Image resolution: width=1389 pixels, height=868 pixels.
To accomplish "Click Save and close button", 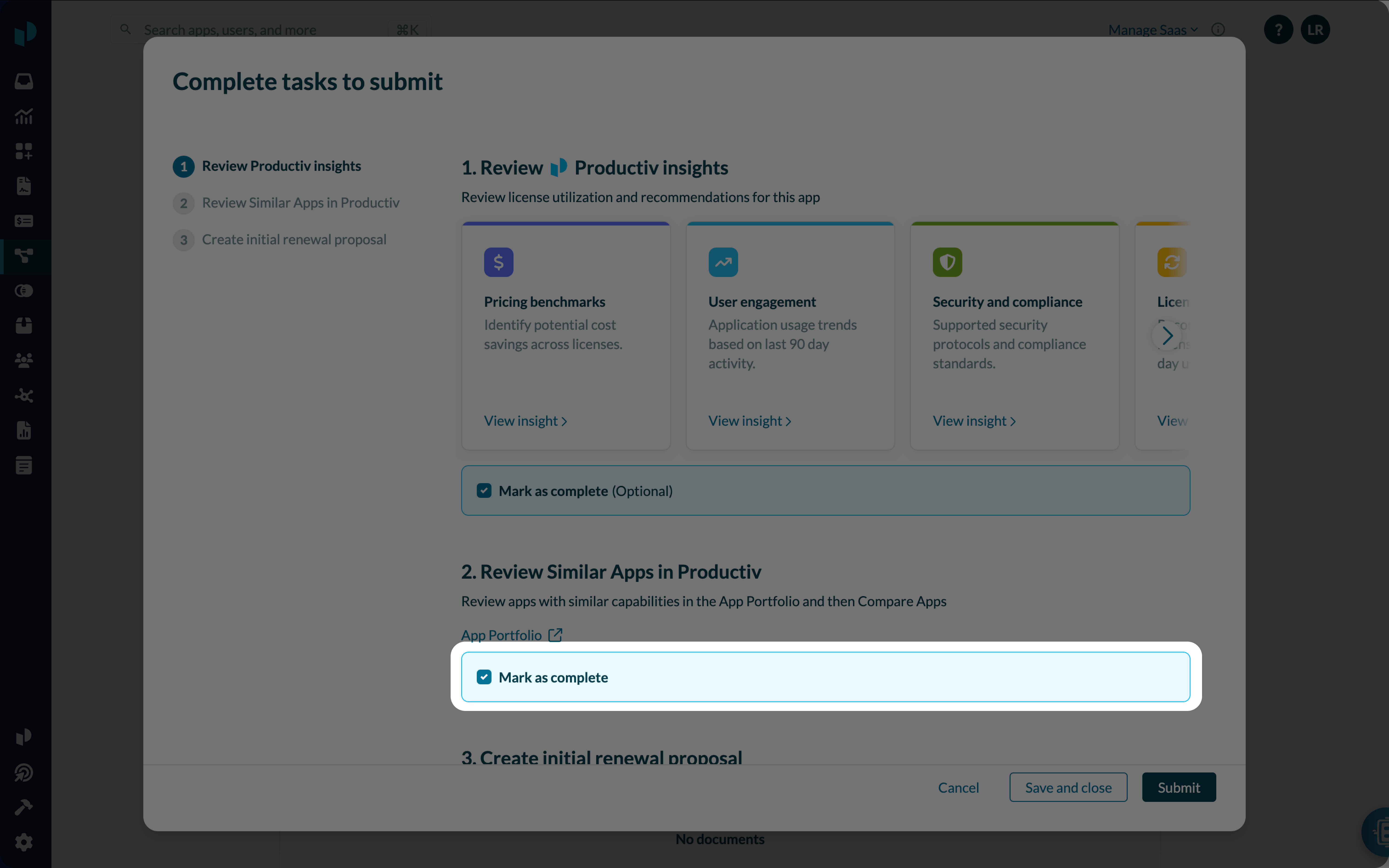I will (1067, 788).
